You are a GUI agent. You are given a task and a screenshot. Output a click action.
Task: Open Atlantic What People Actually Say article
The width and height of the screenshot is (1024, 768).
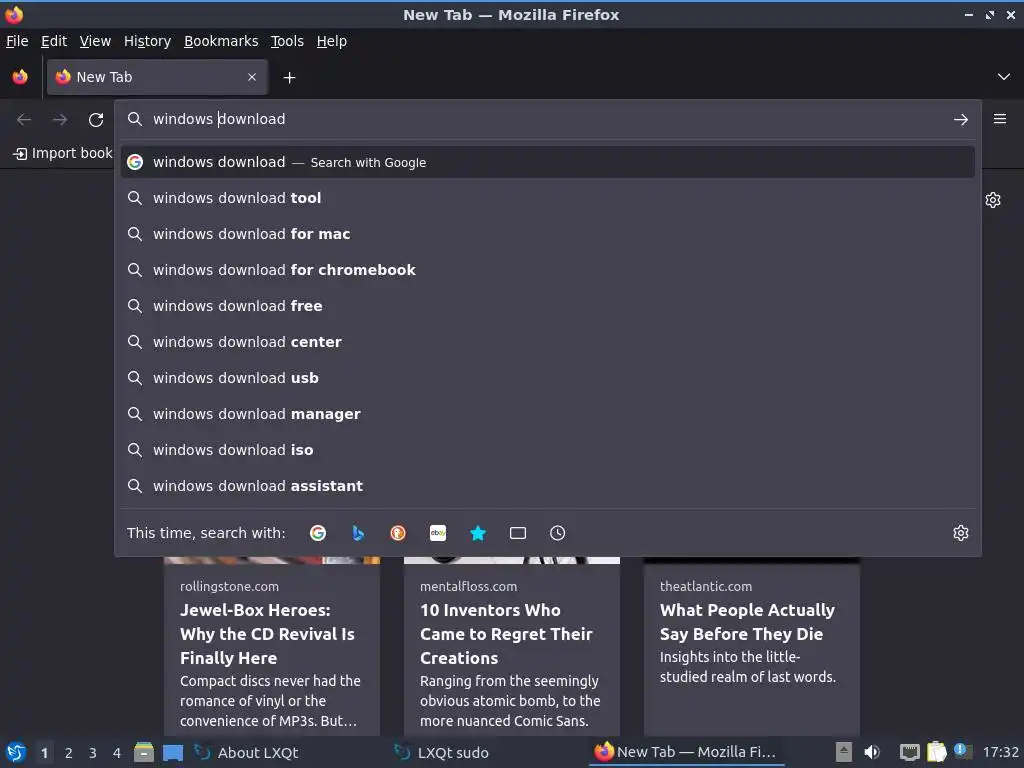[752, 647]
